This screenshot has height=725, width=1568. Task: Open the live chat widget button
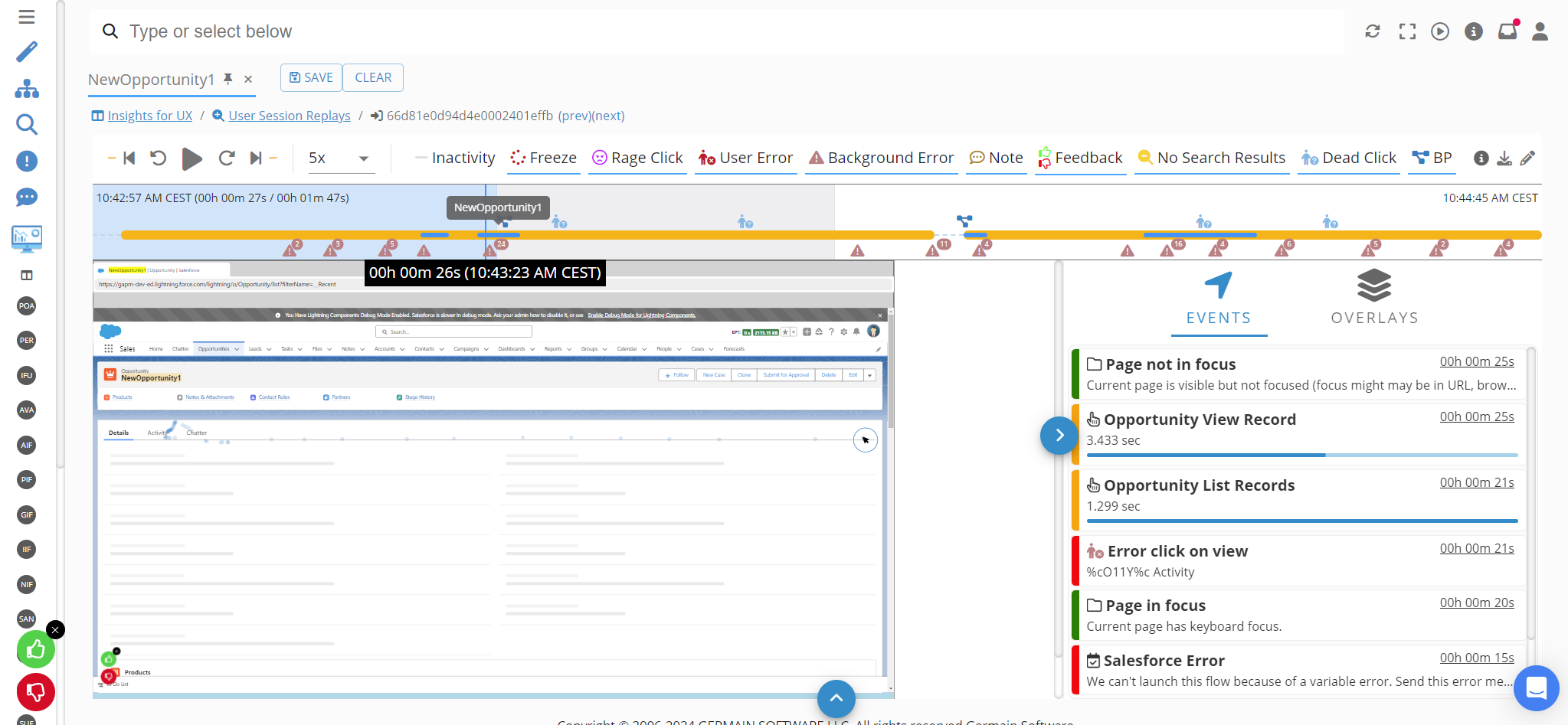pyautogui.click(x=1537, y=688)
